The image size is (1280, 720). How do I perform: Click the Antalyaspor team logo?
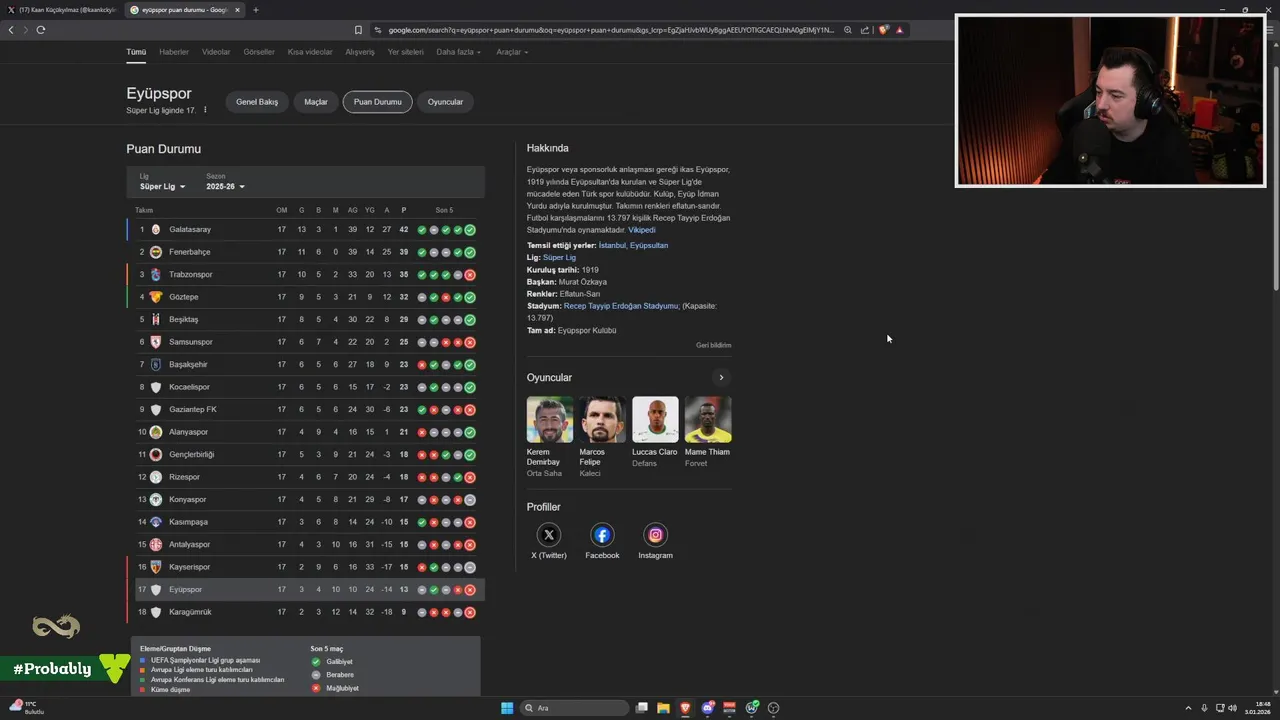tap(155, 545)
